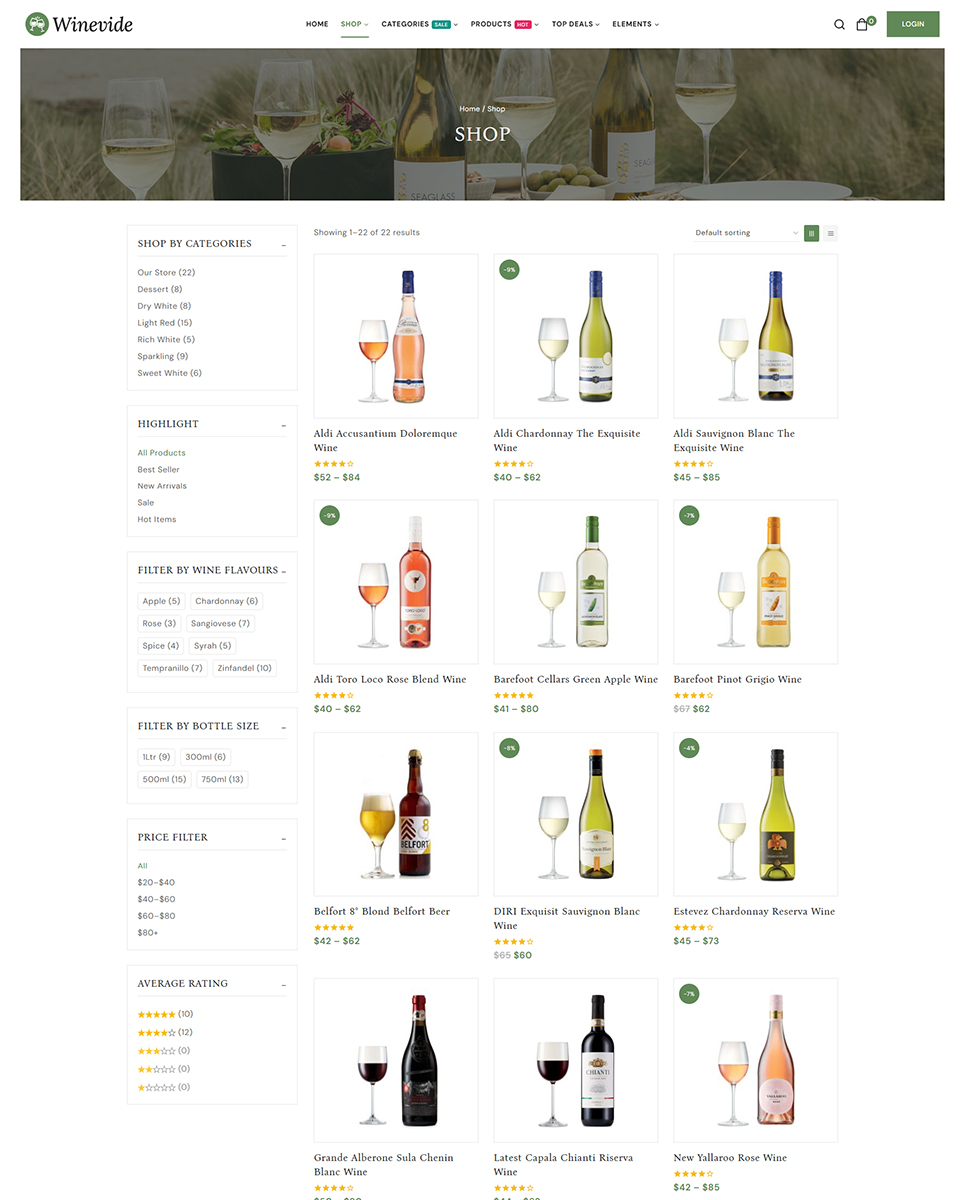The height and width of the screenshot is (1200, 965).
Task: Click the search magnifier icon in header
Action: point(839,25)
